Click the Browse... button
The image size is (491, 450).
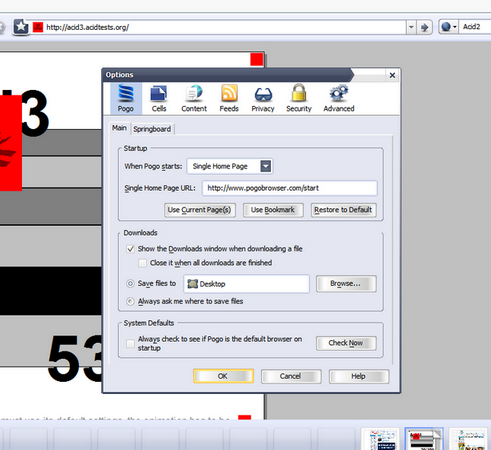pos(346,284)
